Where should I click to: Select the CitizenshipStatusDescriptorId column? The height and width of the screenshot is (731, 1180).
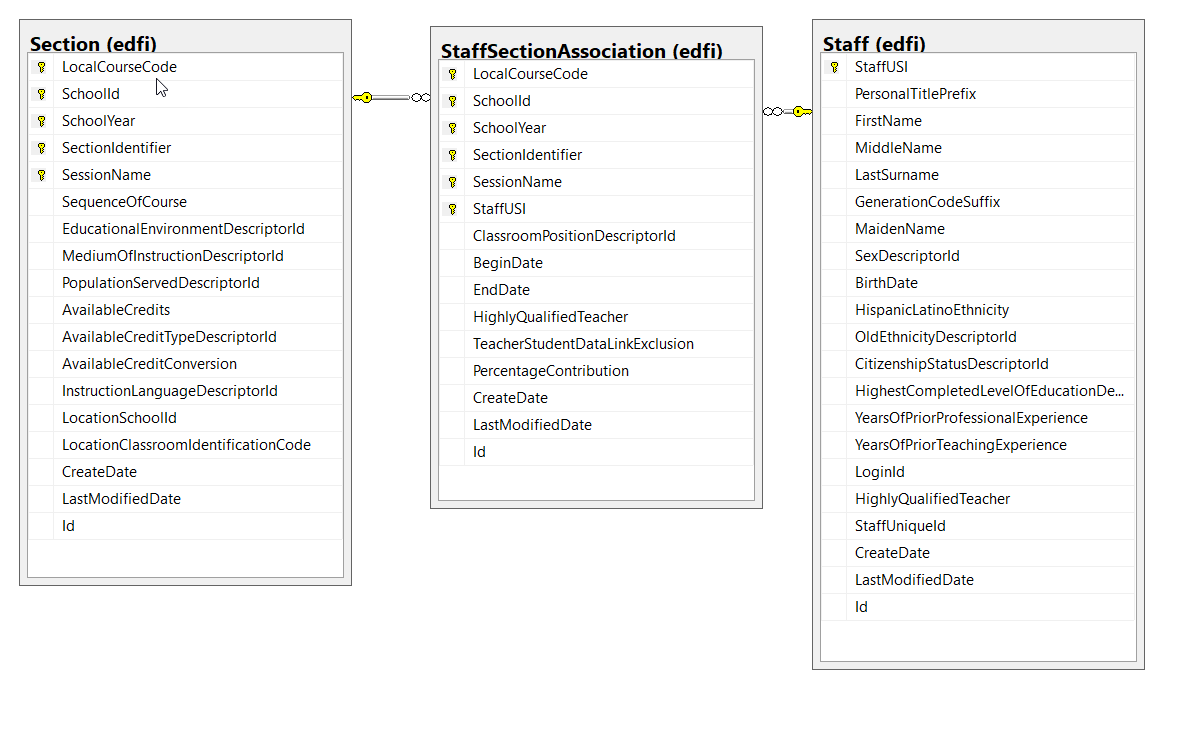click(x=978, y=364)
